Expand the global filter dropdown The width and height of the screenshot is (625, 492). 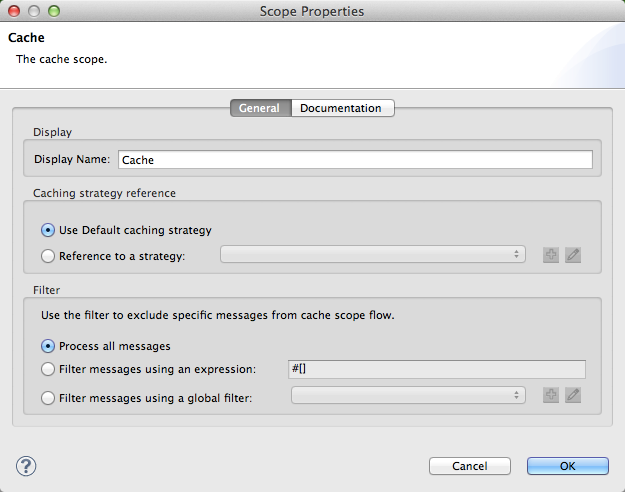(407, 395)
